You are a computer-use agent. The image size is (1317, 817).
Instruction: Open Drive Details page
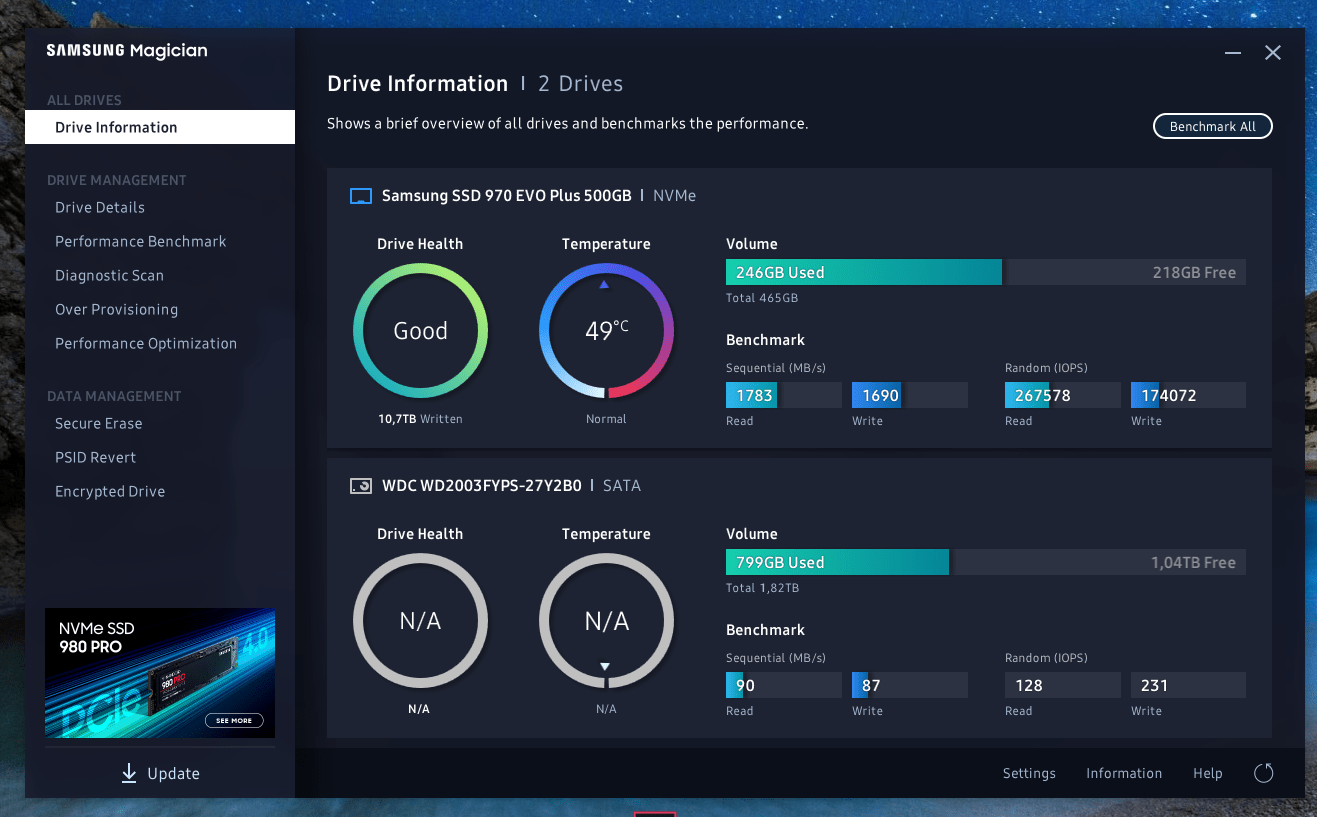pos(100,207)
